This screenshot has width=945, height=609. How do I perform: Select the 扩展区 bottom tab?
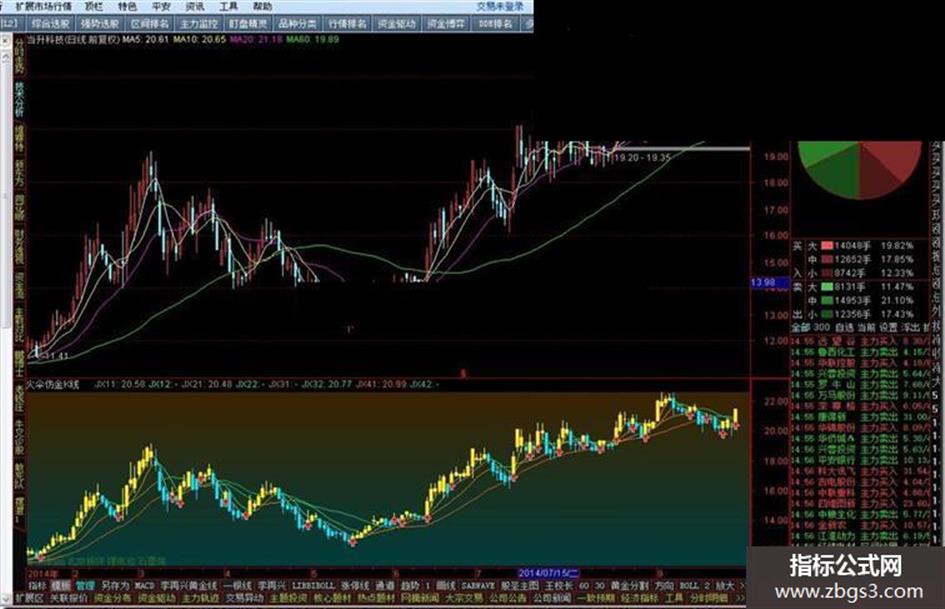point(30,598)
